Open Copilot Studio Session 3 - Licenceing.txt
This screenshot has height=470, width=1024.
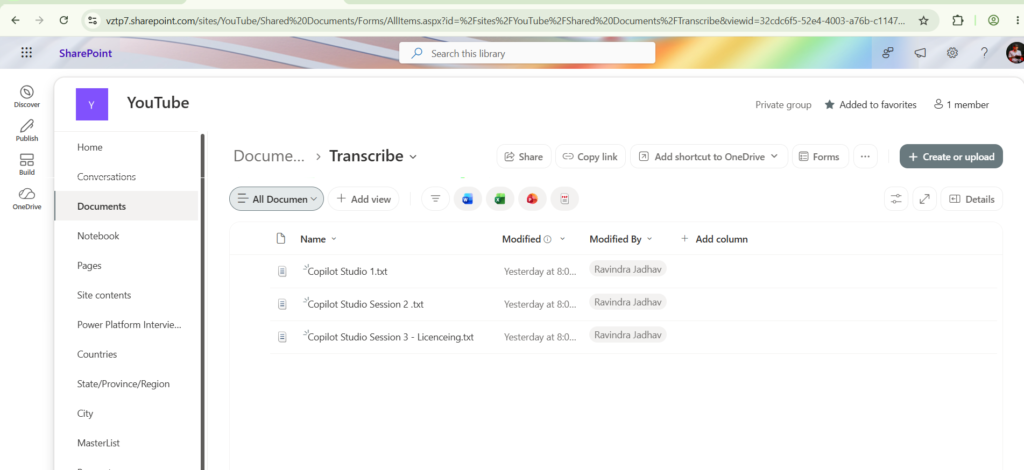tap(391, 337)
